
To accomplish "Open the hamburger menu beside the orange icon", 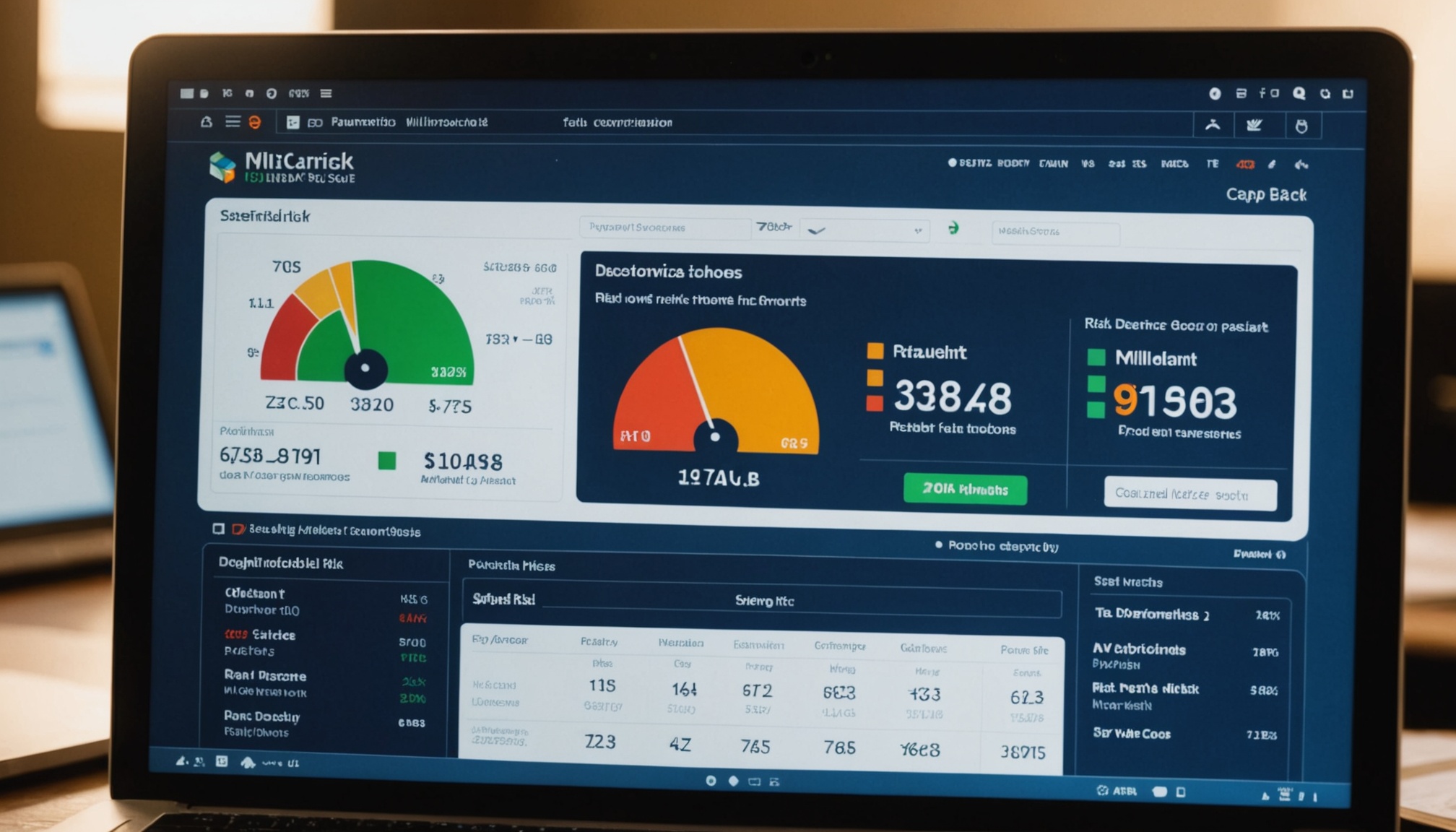I will click(233, 121).
